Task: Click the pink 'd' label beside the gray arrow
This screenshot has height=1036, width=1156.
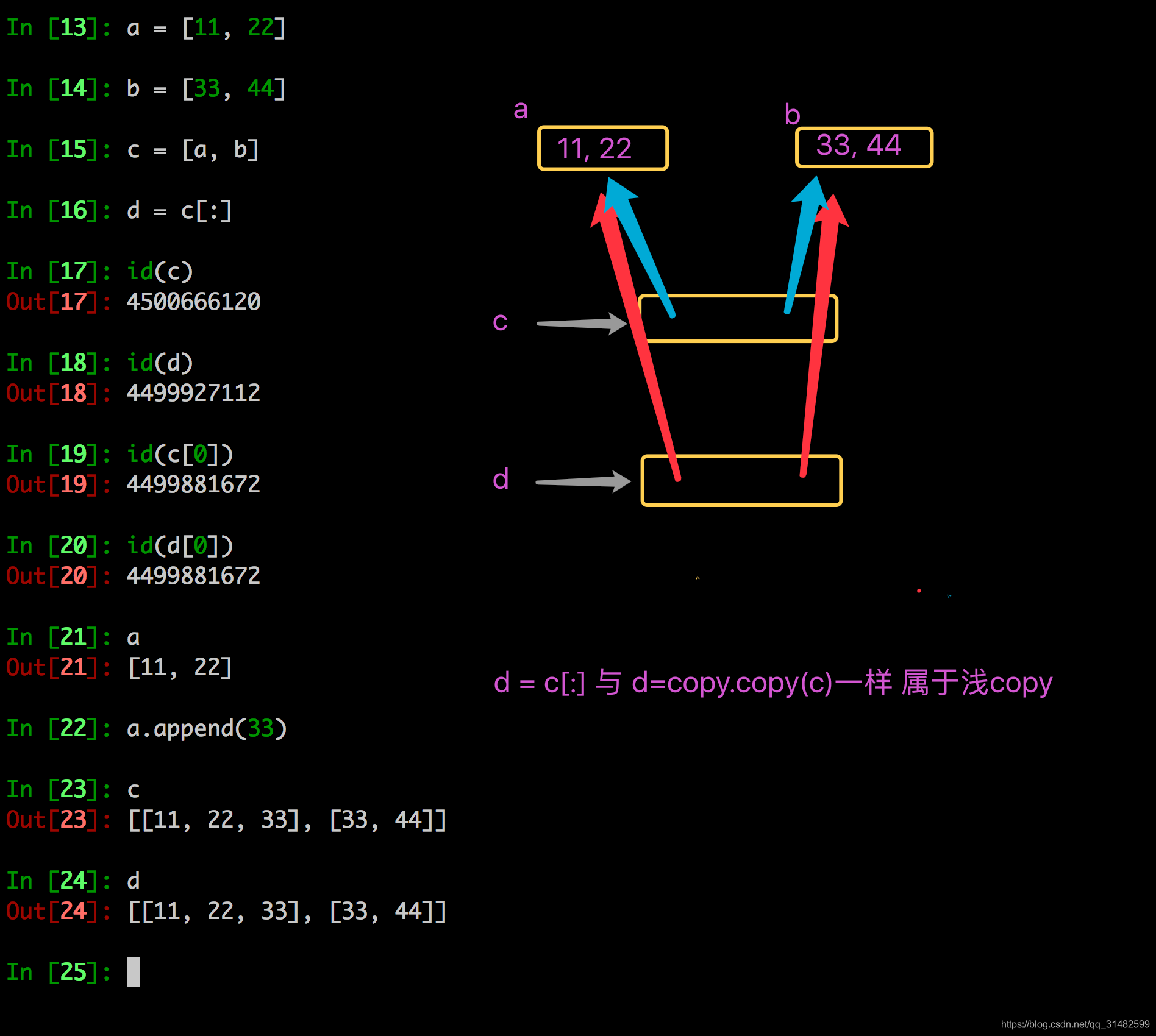Action: (x=501, y=479)
